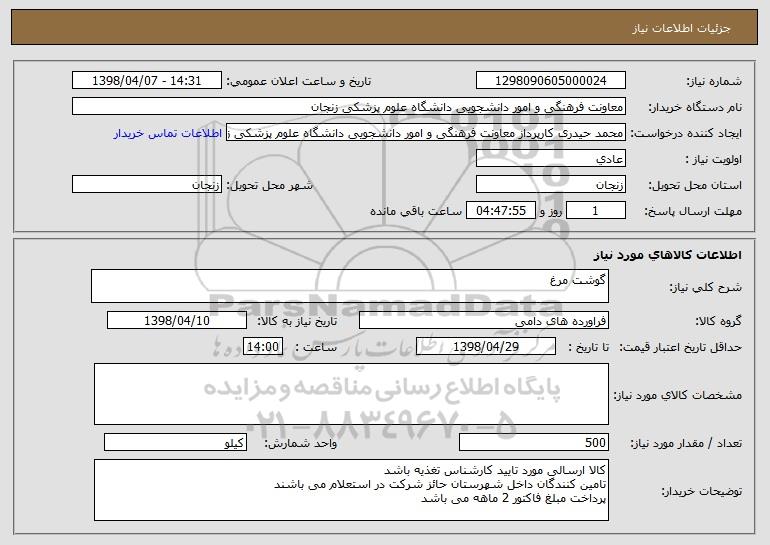The height and width of the screenshot is (545, 770).
Task: Open the اطلاعات تماس خریدار link
Action: coord(168,134)
